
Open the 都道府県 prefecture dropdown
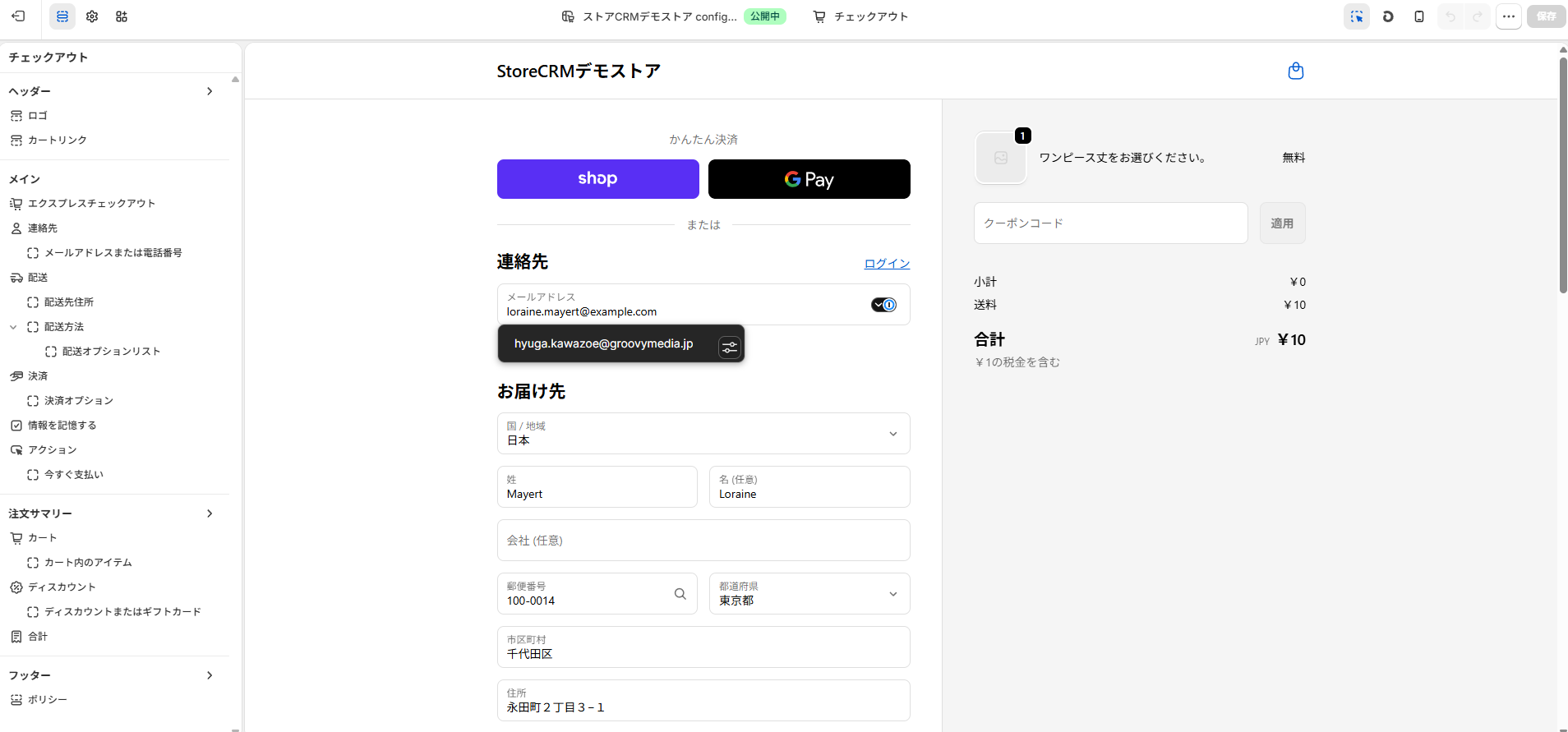point(809,594)
